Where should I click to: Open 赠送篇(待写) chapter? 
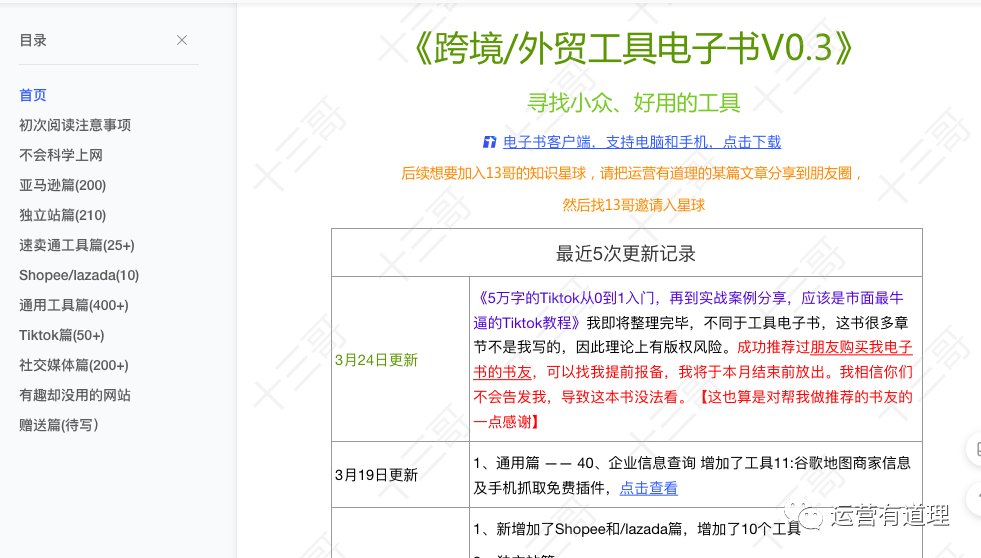click(58, 425)
